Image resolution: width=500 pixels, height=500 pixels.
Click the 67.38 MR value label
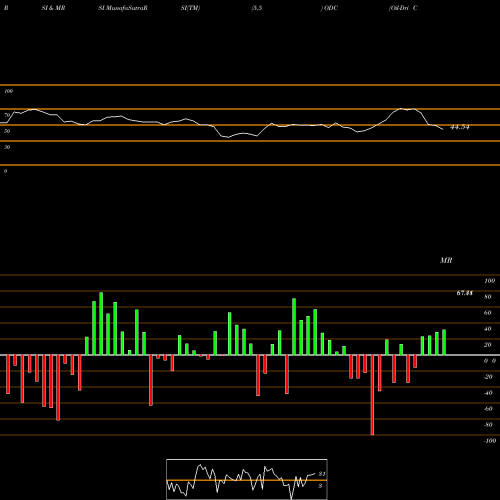(x=464, y=293)
